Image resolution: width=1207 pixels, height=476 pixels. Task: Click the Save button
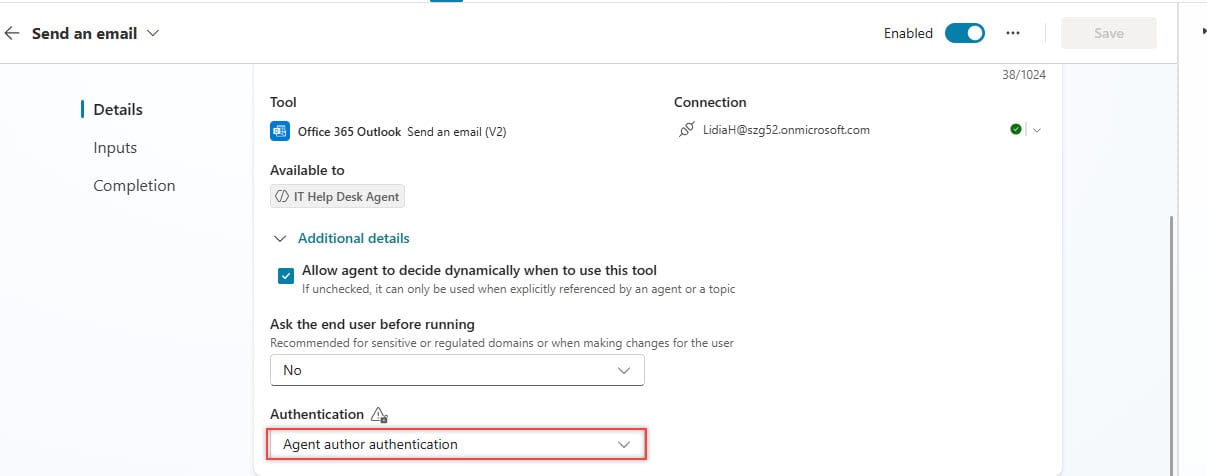coord(1108,33)
